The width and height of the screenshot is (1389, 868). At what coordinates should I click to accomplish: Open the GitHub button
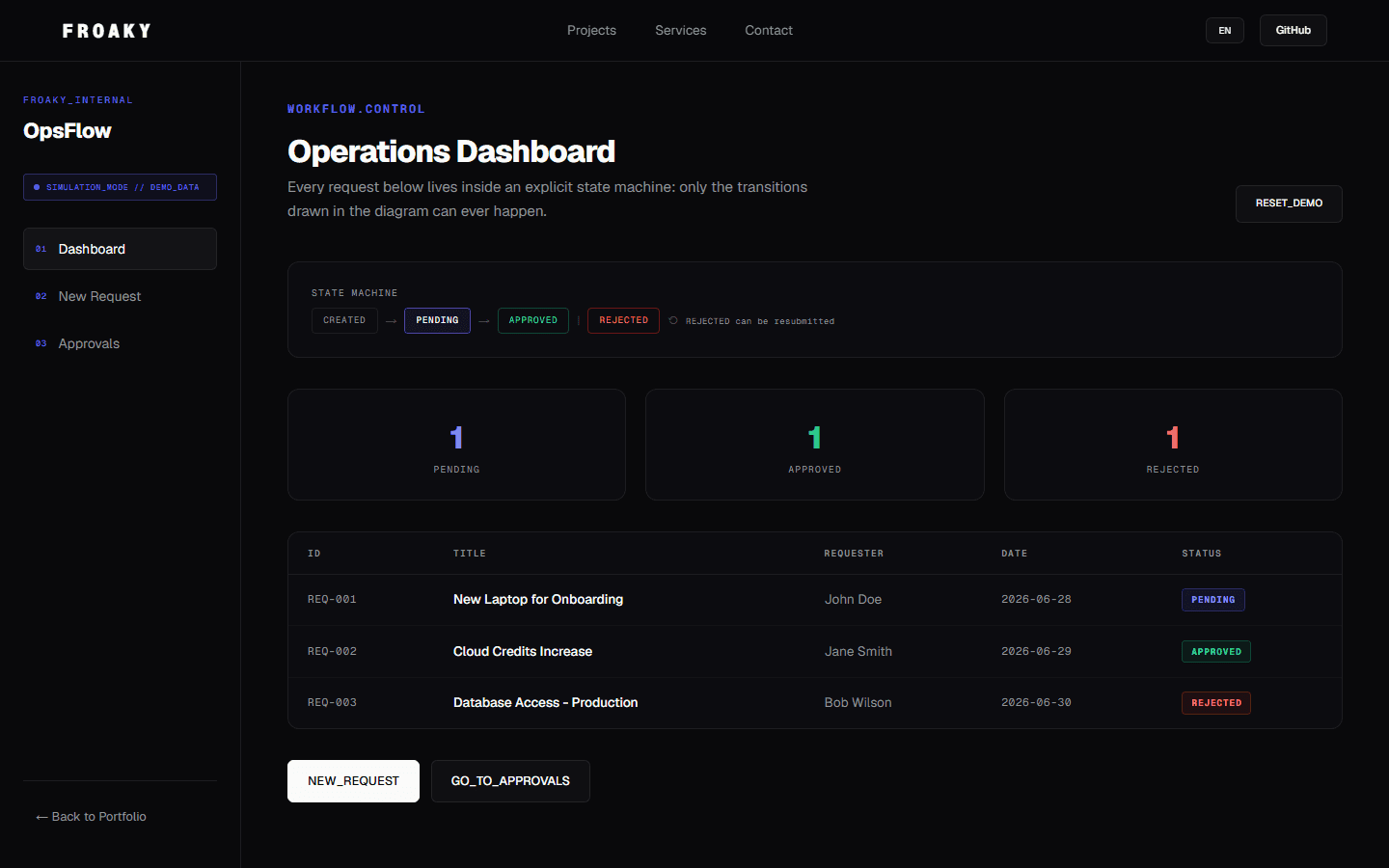1294,31
